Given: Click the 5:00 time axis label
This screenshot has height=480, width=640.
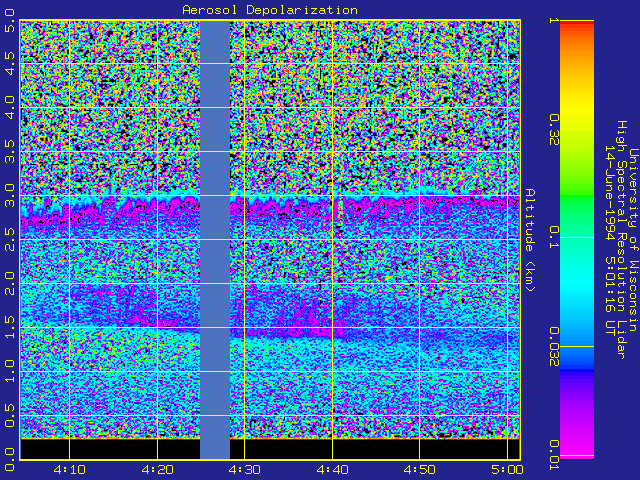Looking at the screenshot, I should (x=507, y=470).
